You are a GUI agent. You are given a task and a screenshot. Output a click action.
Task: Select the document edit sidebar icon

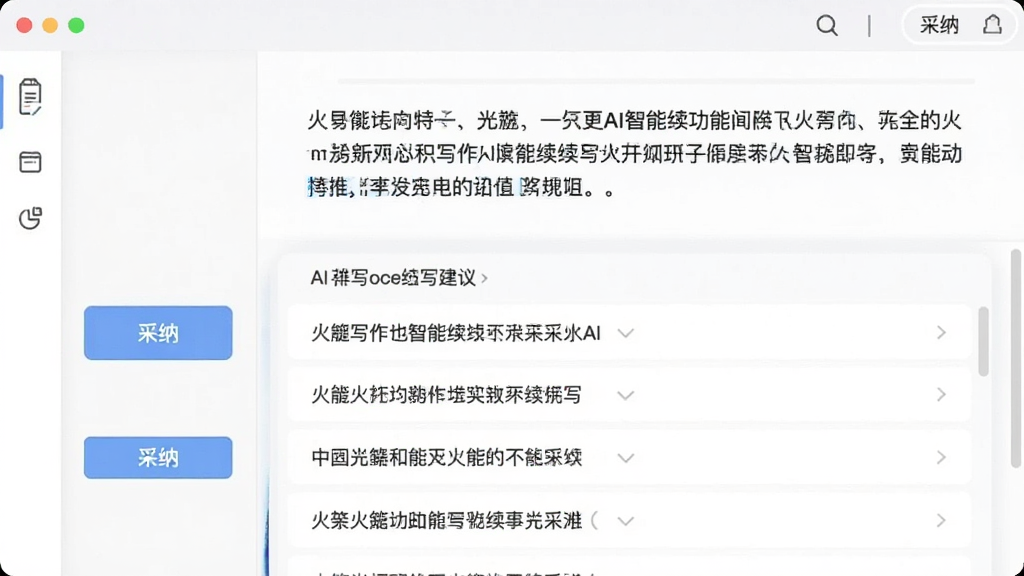click(x=30, y=97)
